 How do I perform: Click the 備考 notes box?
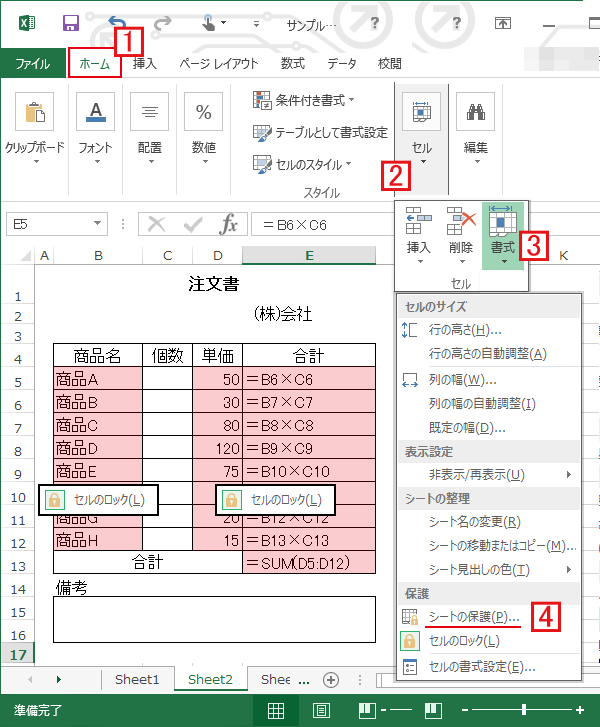coord(214,619)
